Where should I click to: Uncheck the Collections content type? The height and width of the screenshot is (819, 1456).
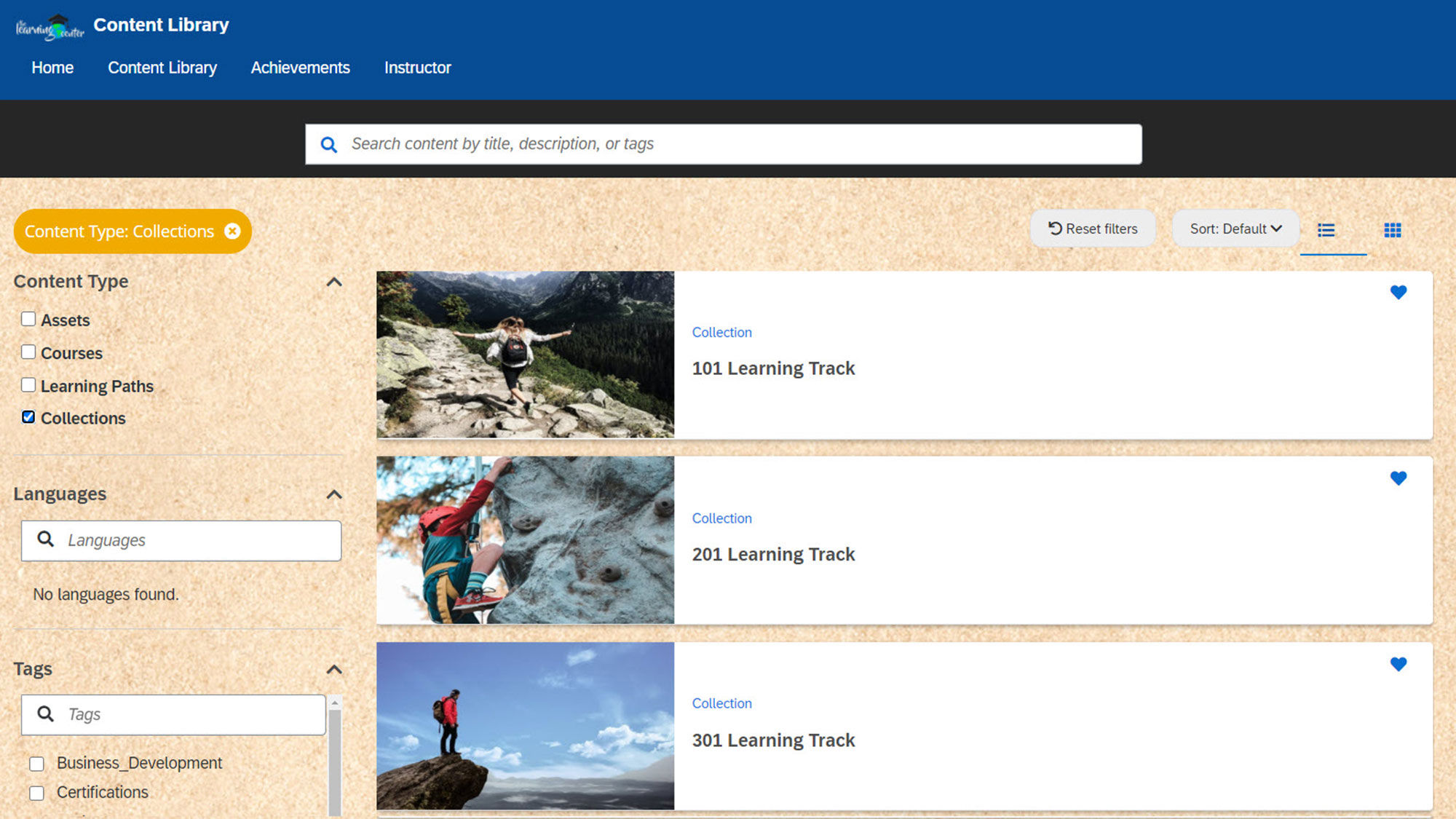tap(28, 417)
